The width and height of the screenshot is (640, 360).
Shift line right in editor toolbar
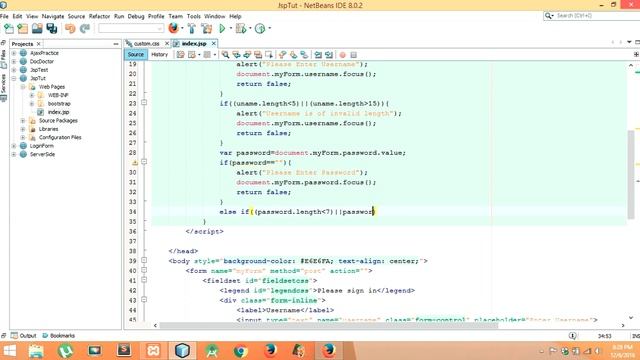(329, 55)
